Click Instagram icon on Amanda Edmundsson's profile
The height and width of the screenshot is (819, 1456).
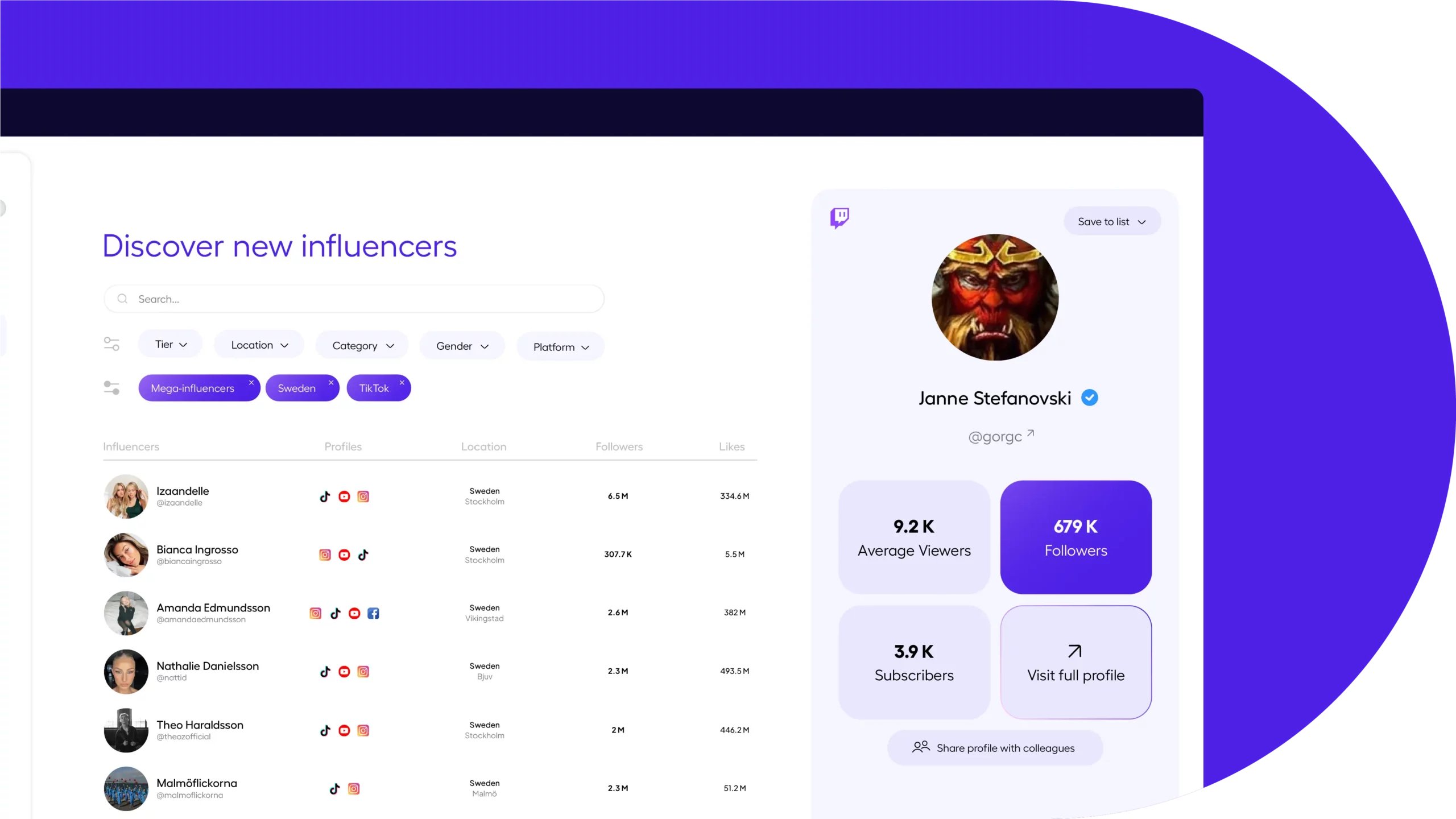(316, 613)
